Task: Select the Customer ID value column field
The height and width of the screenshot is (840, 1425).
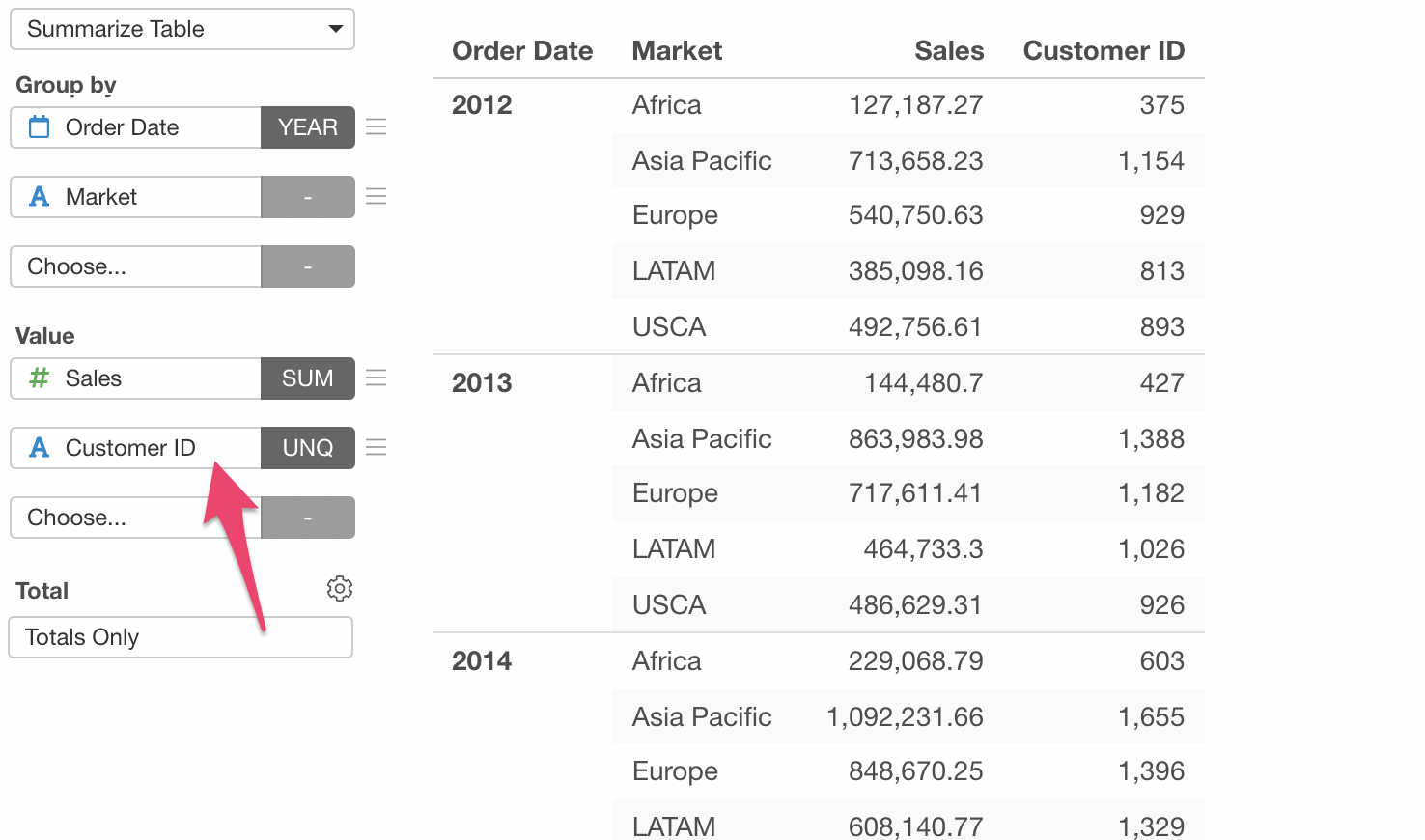Action: tap(135, 448)
